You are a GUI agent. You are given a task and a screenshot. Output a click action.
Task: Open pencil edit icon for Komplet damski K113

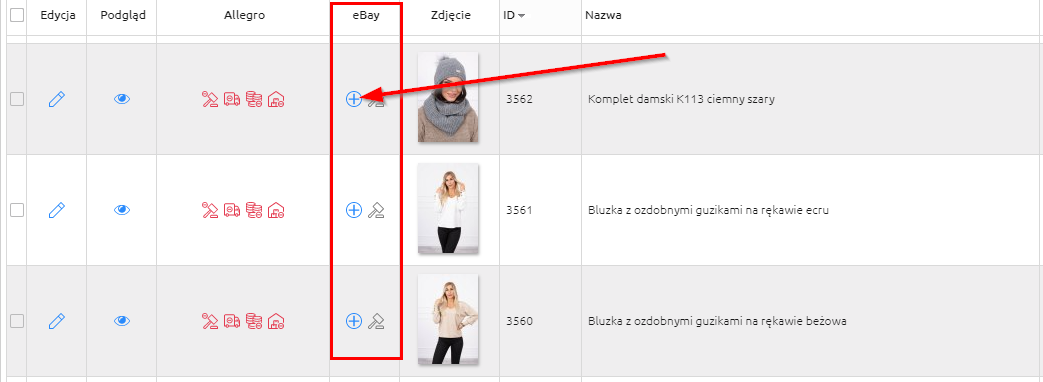pyautogui.click(x=57, y=99)
